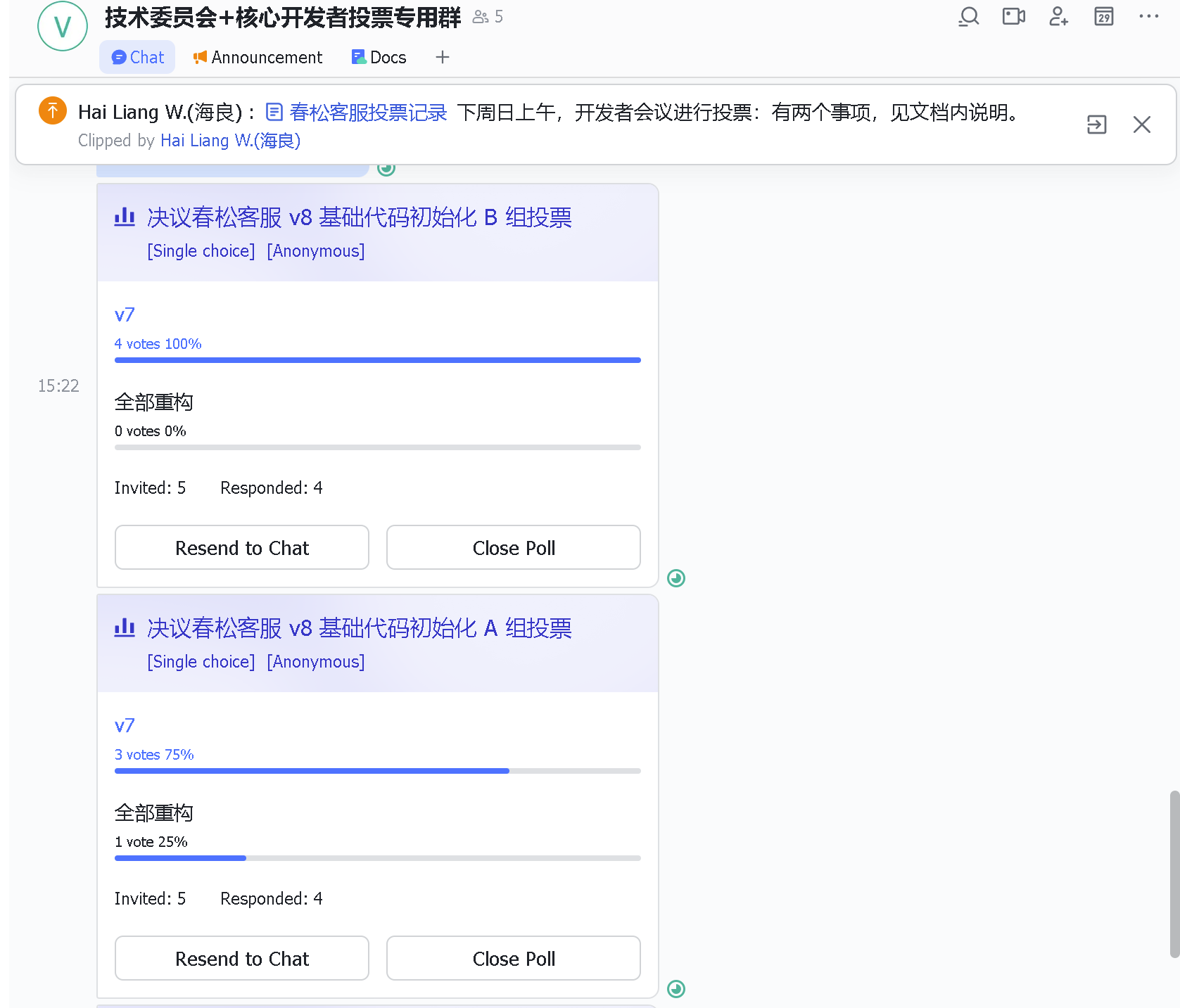The width and height of the screenshot is (1180, 1008).
Task: Open the calendar icon in header
Action: coord(1103,16)
